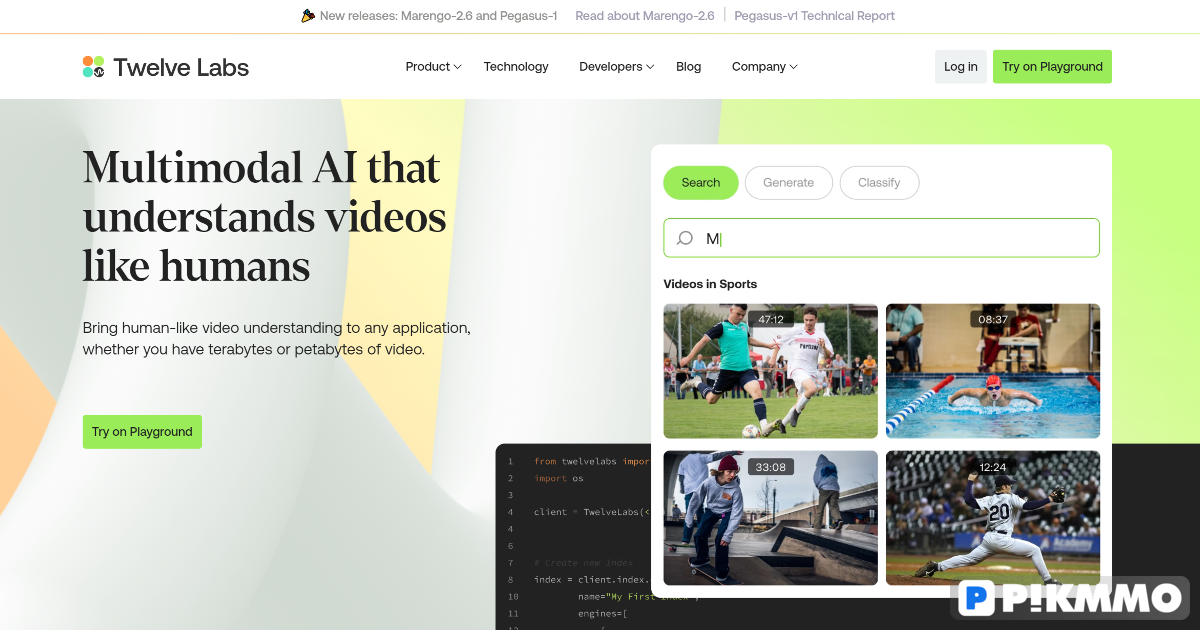Open the Blog menu item
The height and width of the screenshot is (630, 1200).
coord(688,67)
